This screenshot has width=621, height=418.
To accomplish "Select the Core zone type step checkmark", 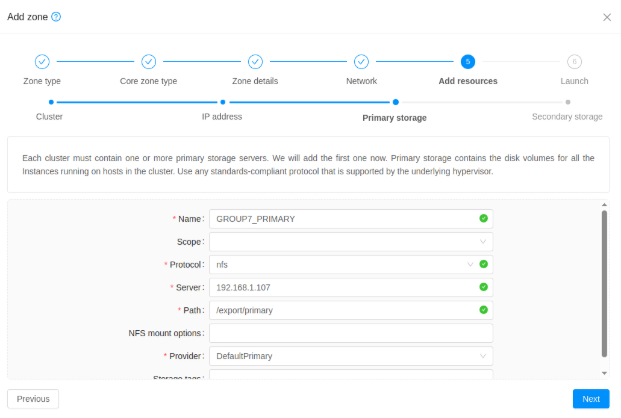I will tap(149, 61).
